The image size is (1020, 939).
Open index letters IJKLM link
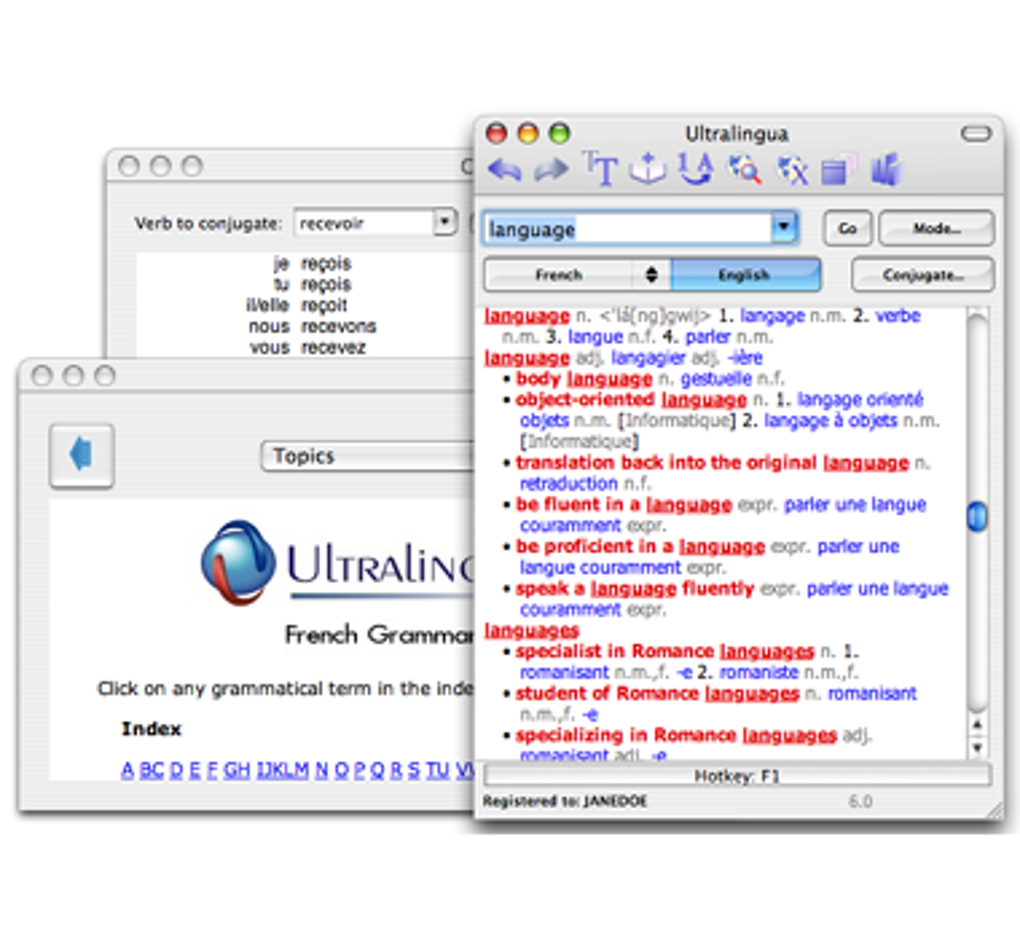tap(283, 770)
